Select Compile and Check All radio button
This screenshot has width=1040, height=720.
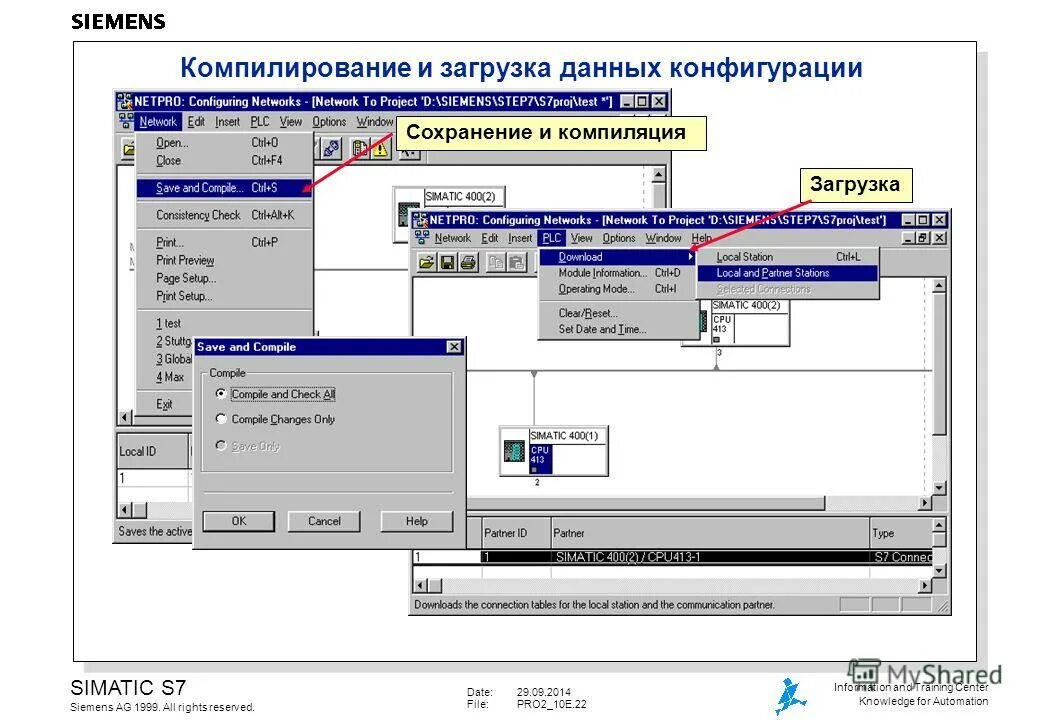[x=221, y=394]
